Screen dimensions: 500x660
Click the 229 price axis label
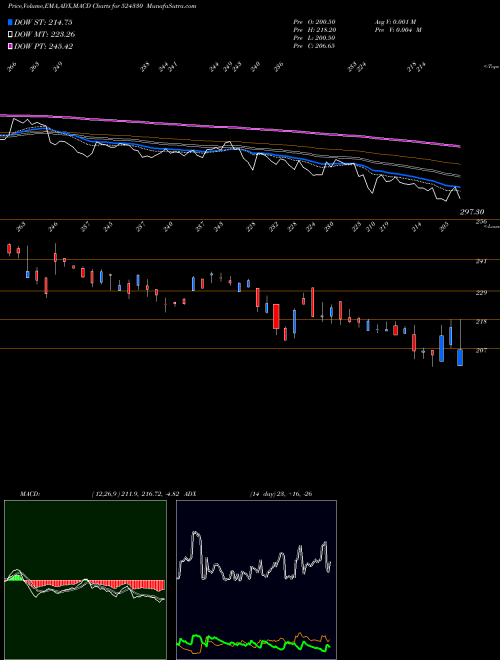tap(481, 293)
